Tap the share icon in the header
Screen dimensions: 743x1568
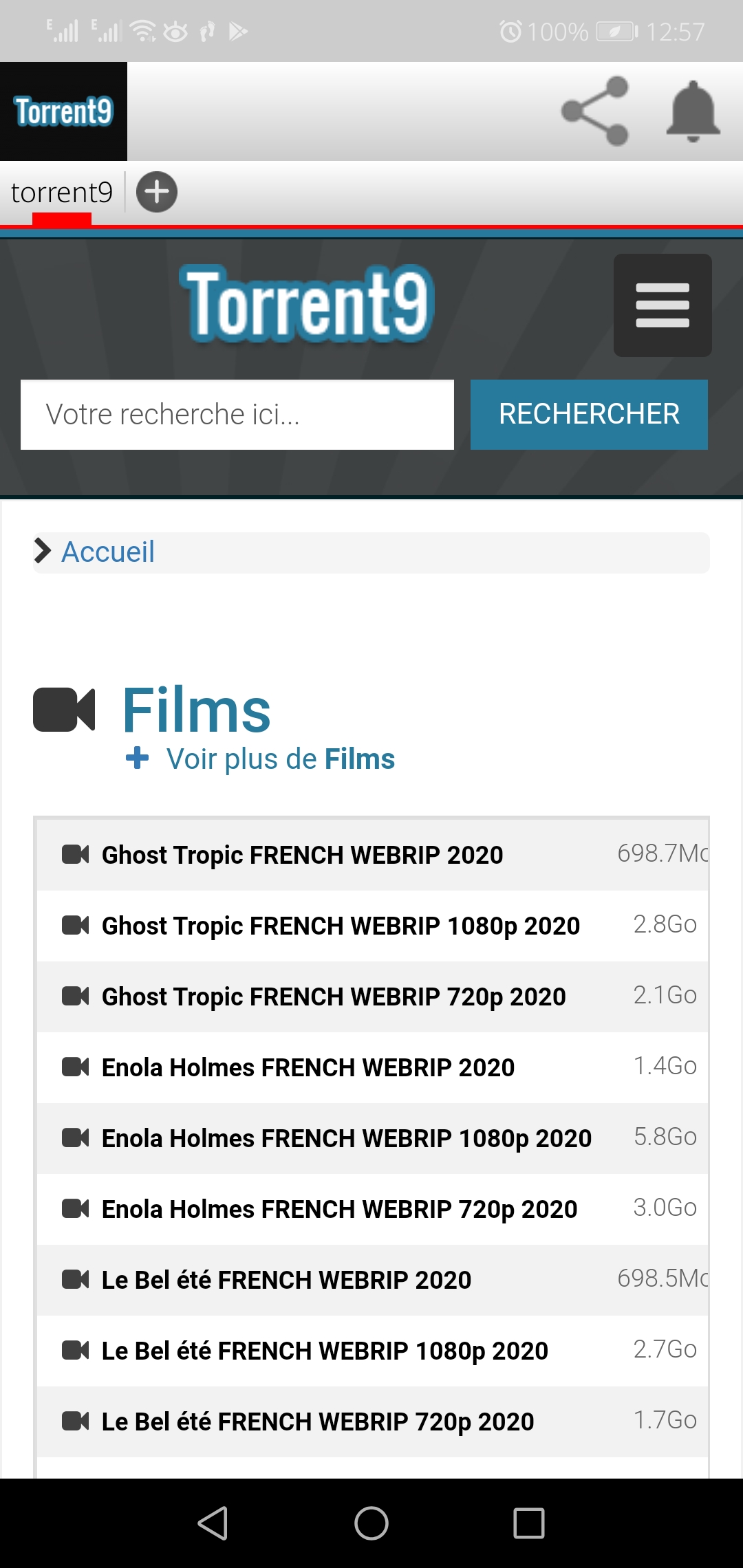click(x=594, y=111)
